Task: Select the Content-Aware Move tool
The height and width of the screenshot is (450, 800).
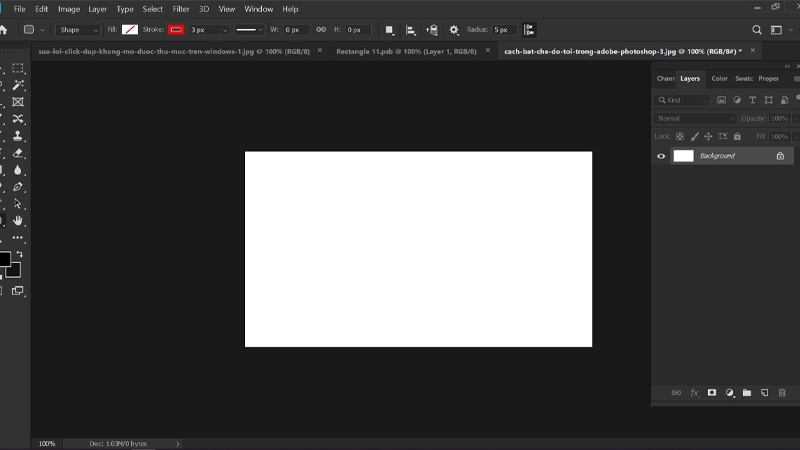Action: click(x=18, y=119)
